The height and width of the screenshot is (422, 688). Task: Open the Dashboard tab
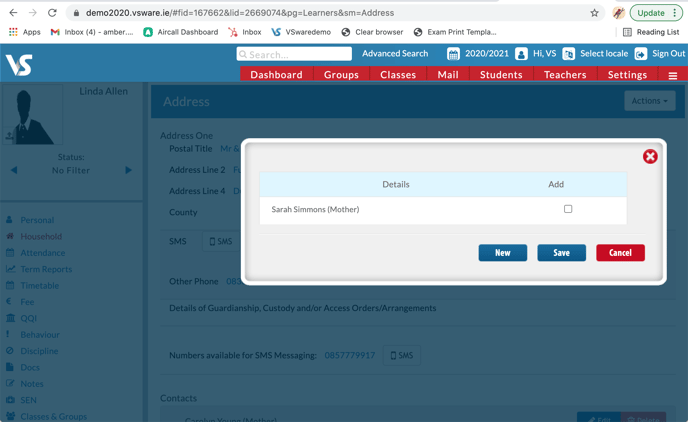pyautogui.click(x=276, y=75)
